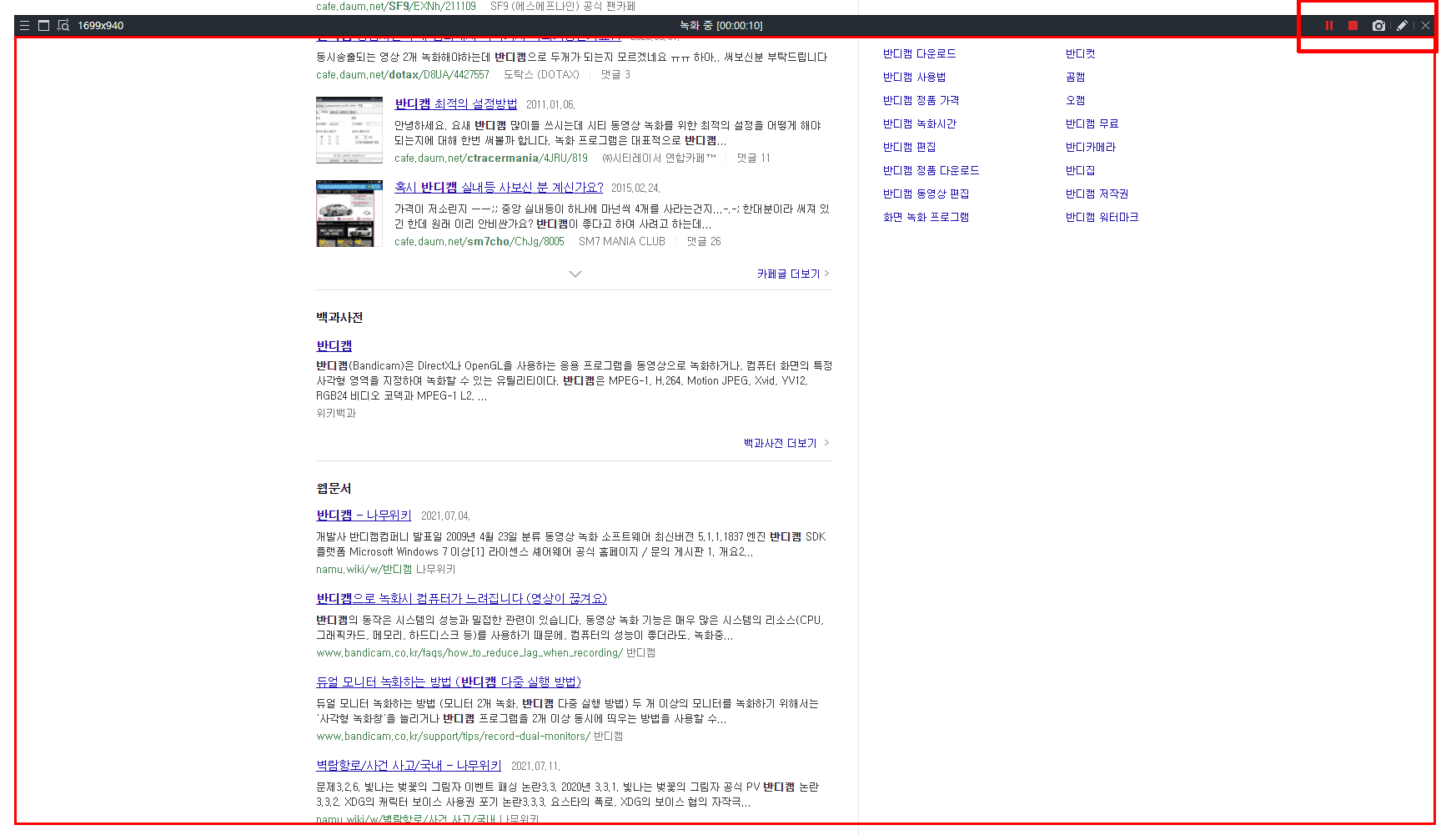Click the find window region icon
Image resolution: width=1456 pixels, height=835 pixels.
63,26
